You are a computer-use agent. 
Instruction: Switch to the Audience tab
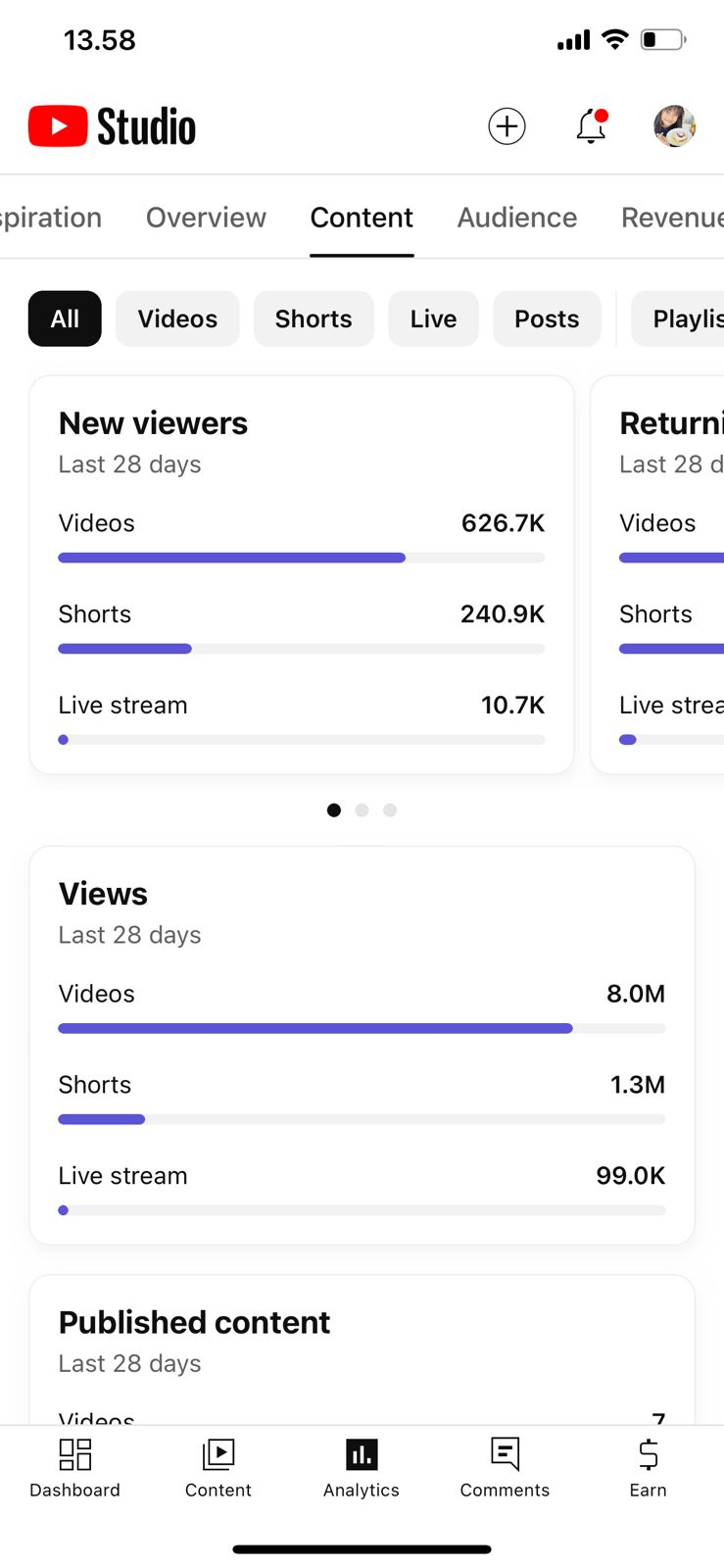click(x=516, y=218)
